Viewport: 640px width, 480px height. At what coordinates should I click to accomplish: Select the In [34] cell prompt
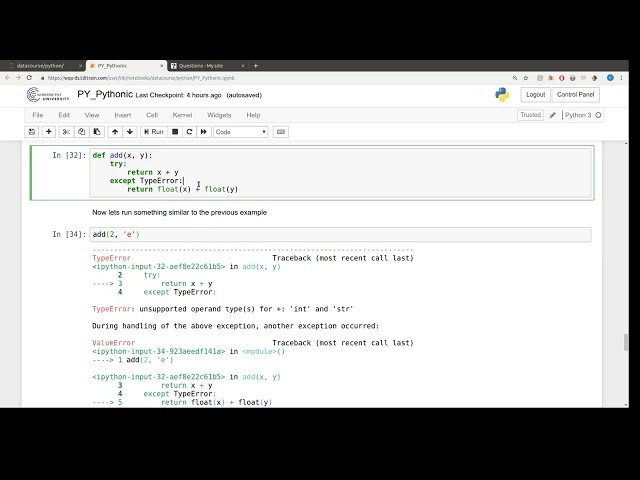[x=69, y=234]
